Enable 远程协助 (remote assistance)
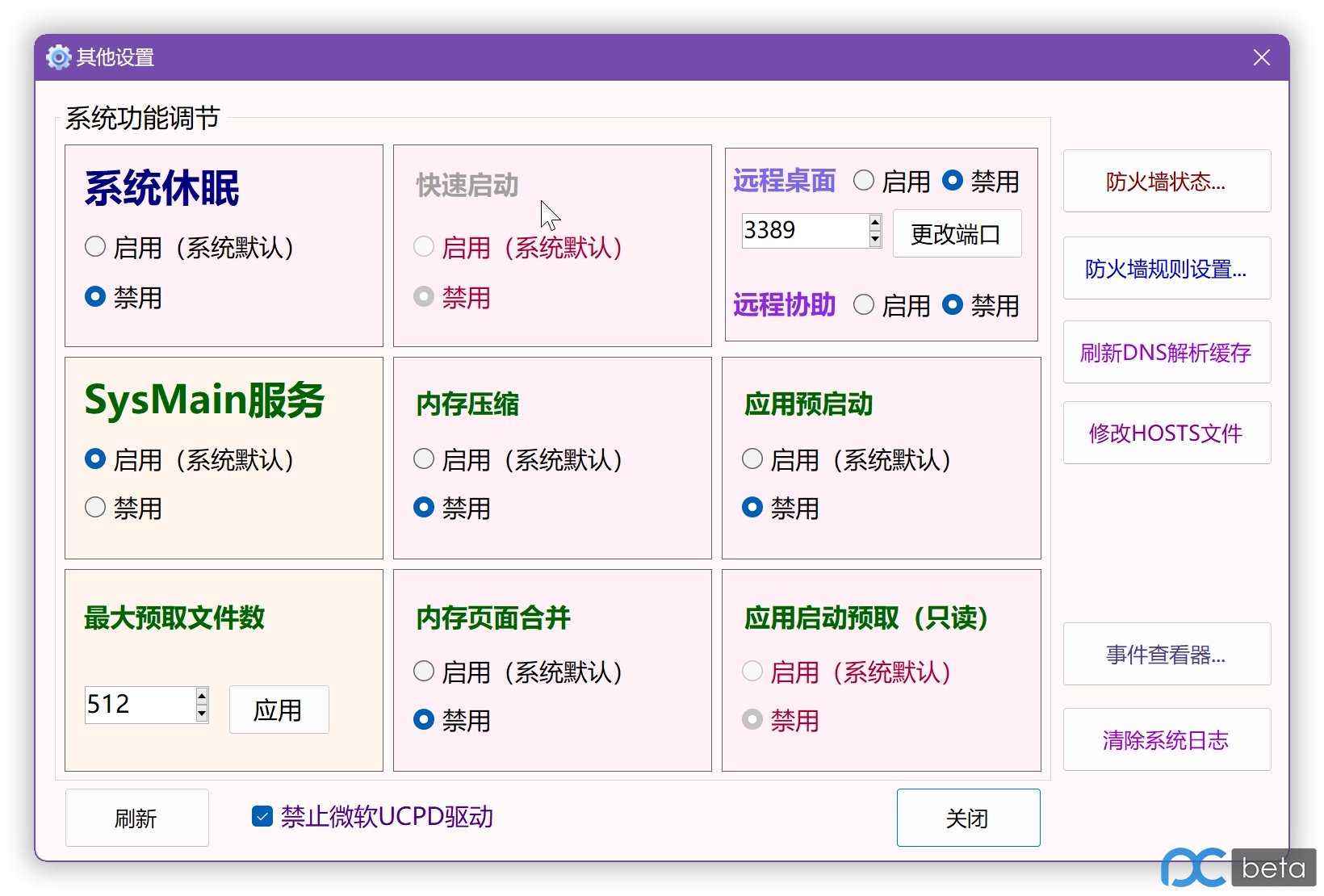This screenshot has height=896, width=1324. tap(865, 304)
